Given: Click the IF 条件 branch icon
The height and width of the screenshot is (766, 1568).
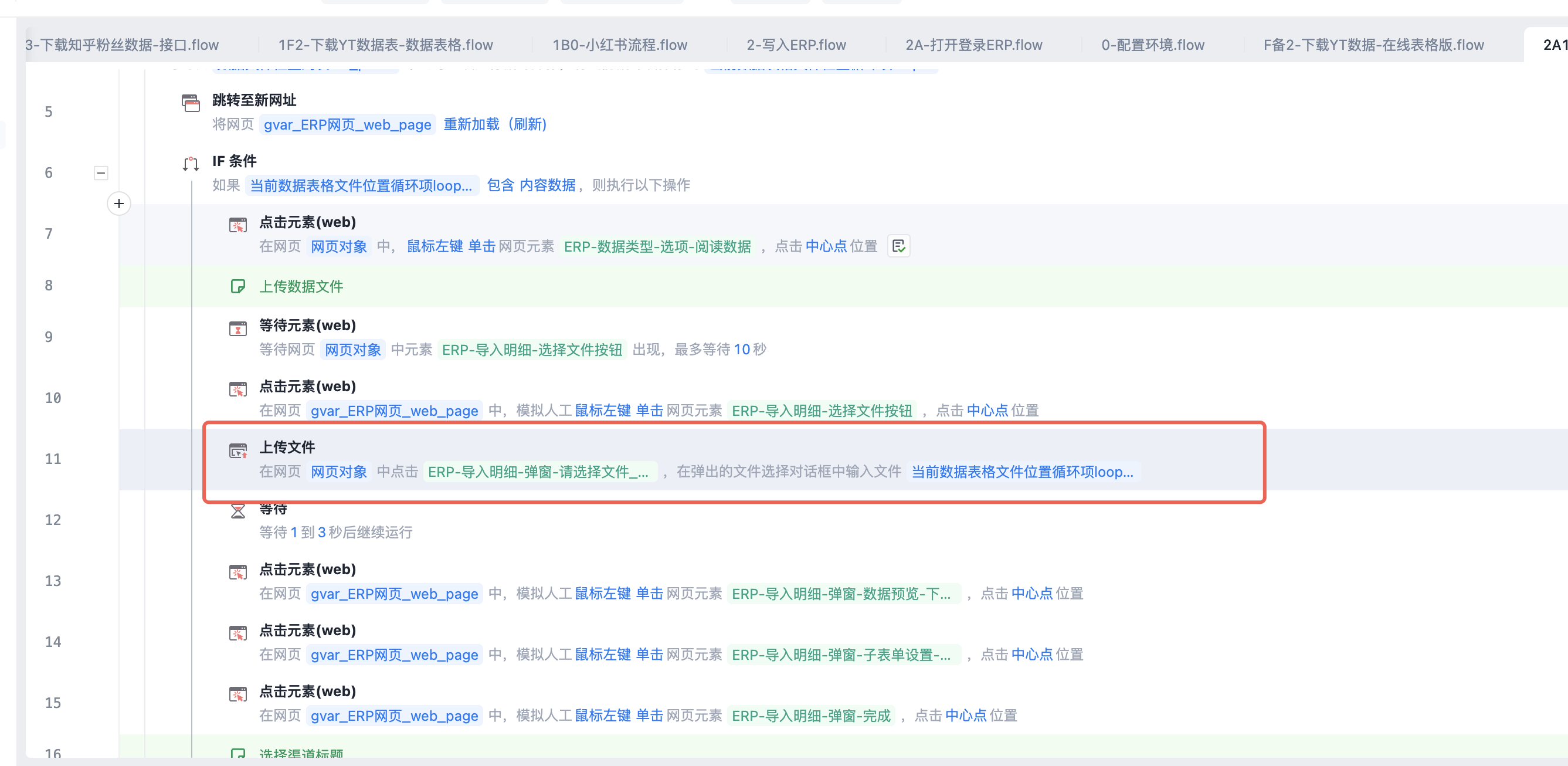Looking at the screenshot, I should coord(191,164).
